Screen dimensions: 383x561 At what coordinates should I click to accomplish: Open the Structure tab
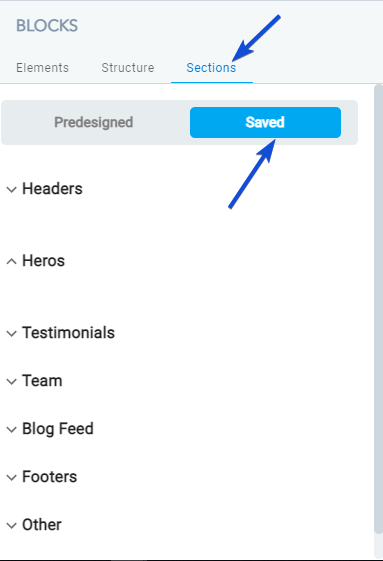point(128,68)
